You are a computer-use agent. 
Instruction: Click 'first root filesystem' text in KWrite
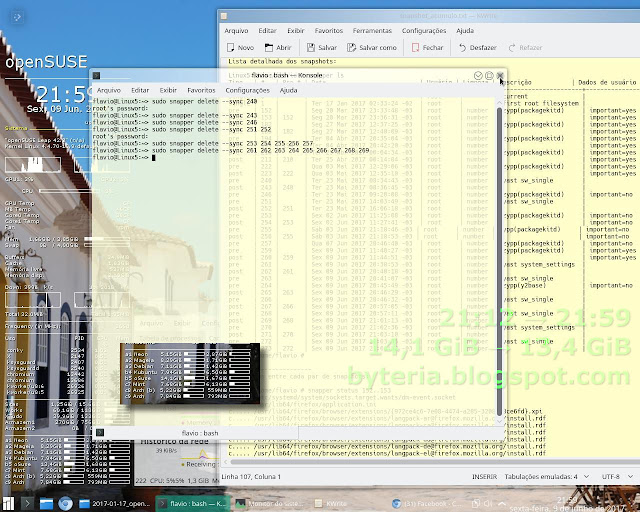point(541,103)
